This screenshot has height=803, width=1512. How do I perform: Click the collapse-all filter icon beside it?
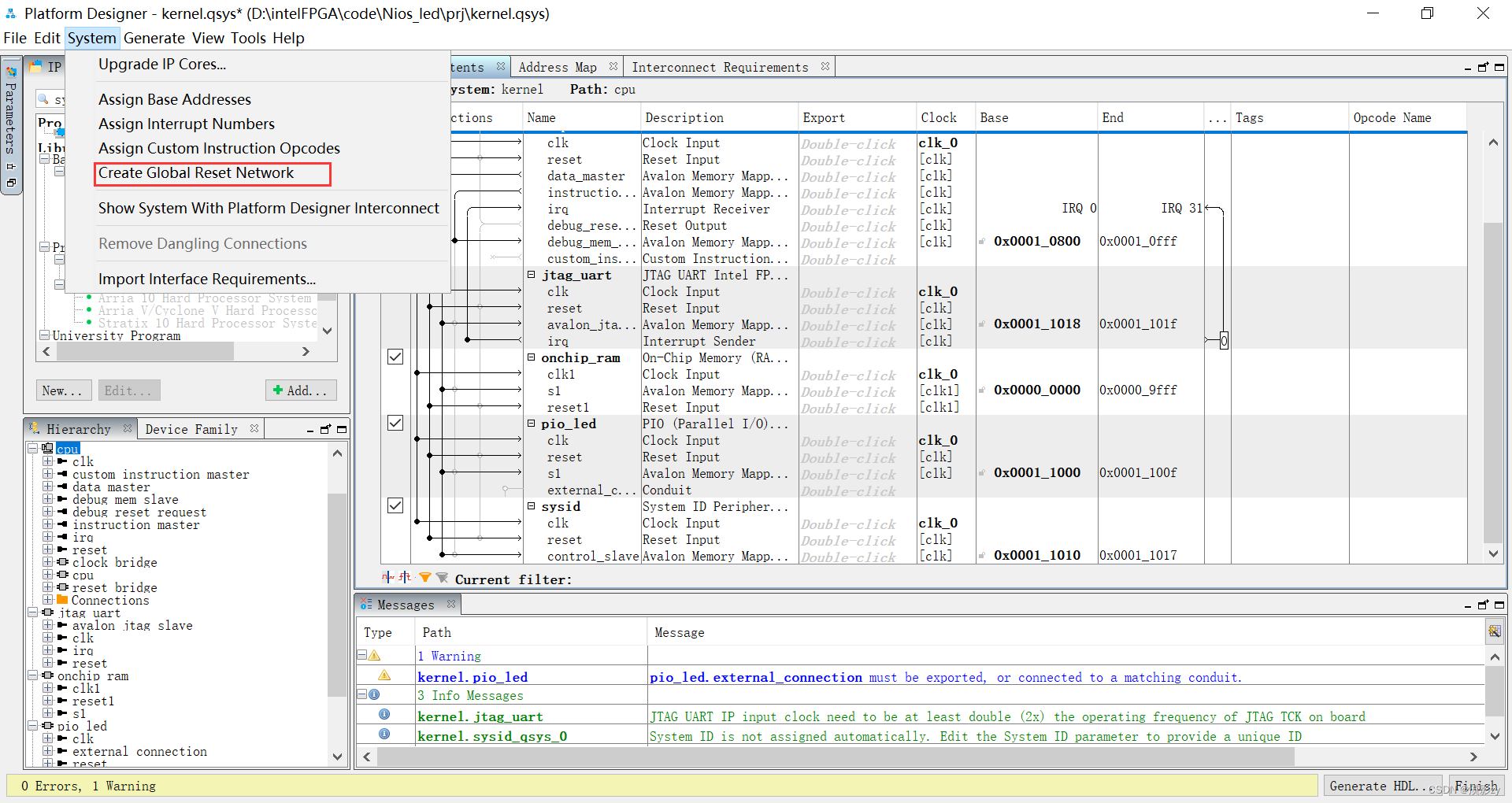pyautogui.click(x=405, y=578)
